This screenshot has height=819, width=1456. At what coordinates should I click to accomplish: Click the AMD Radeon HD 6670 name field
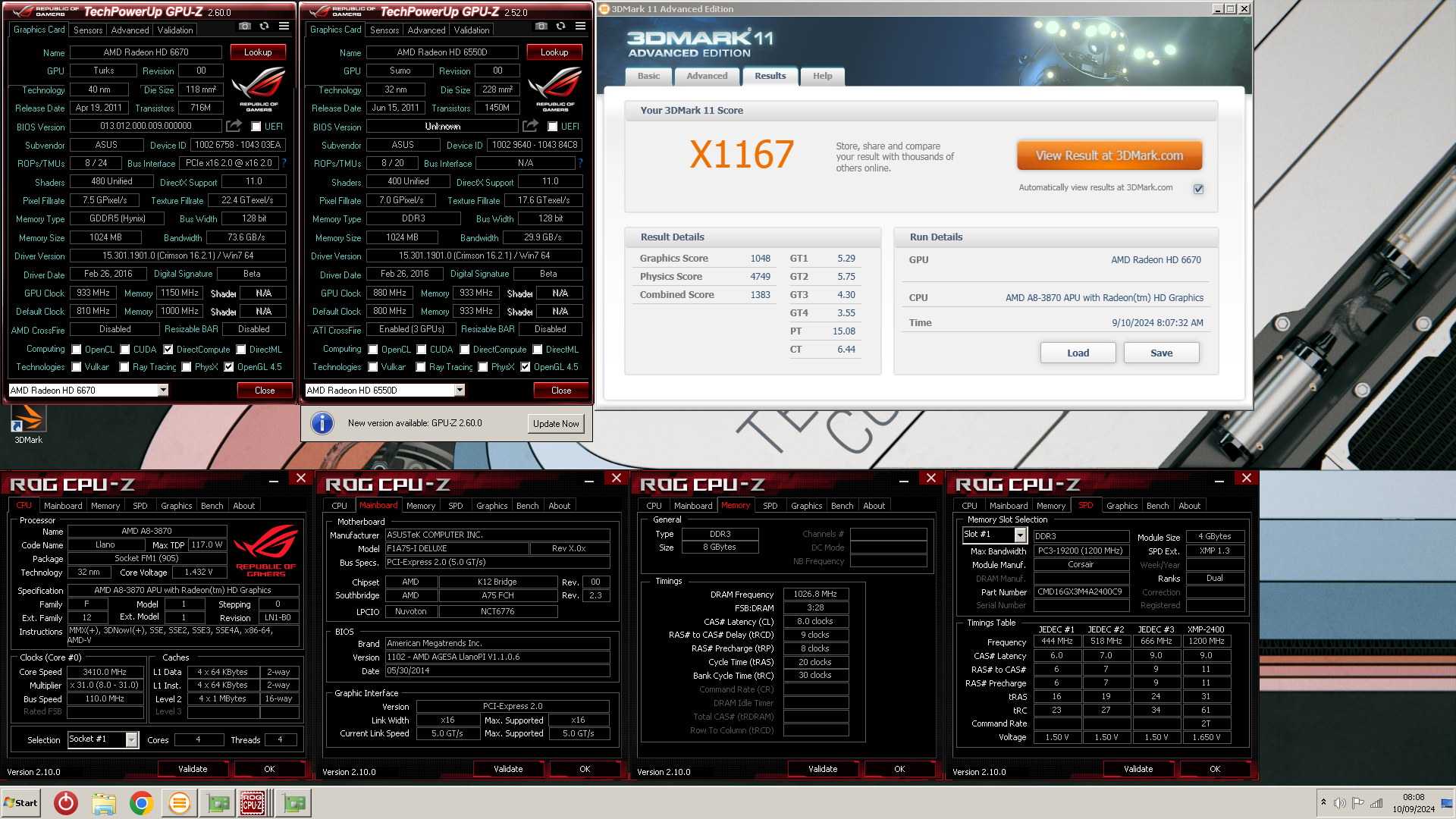point(146,52)
